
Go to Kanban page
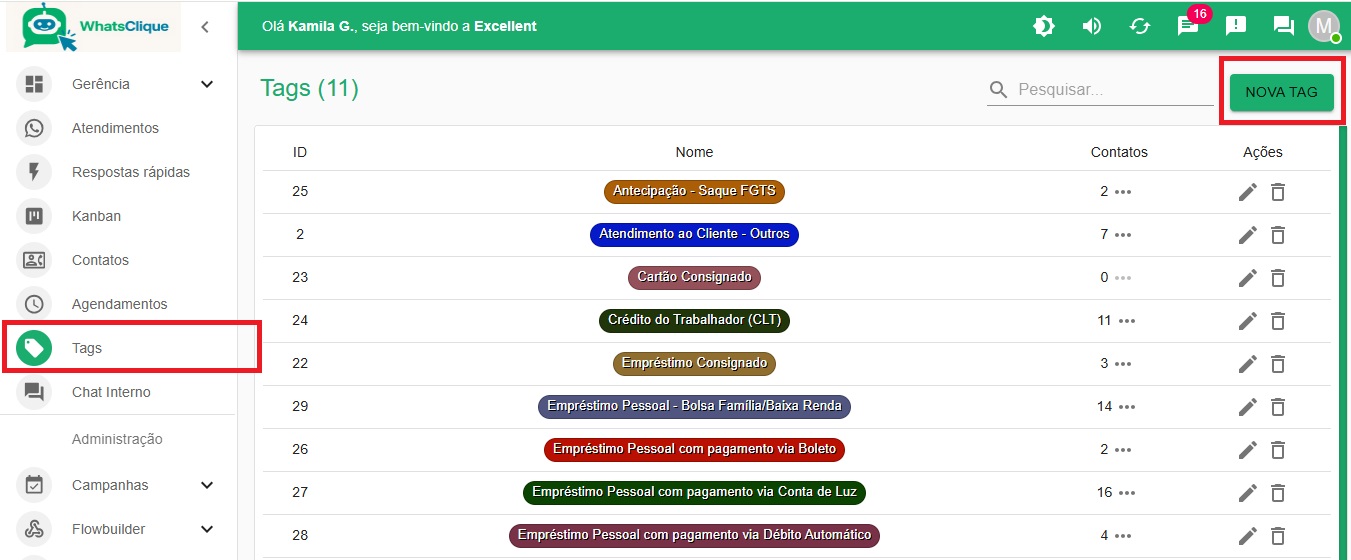tap(96, 216)
